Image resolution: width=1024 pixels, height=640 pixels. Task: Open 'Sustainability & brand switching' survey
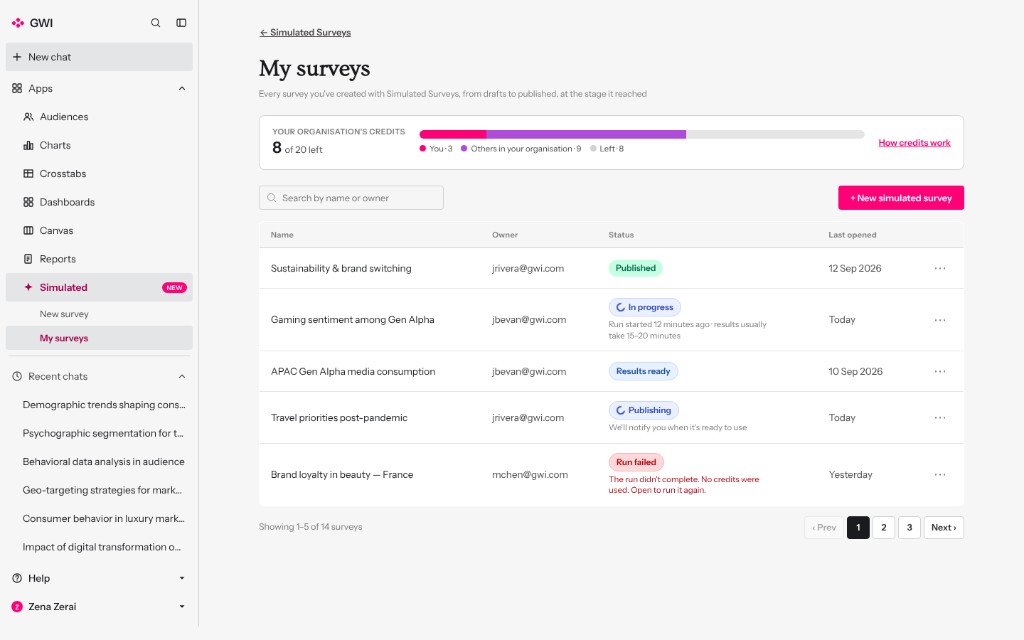tap(341, 268)
